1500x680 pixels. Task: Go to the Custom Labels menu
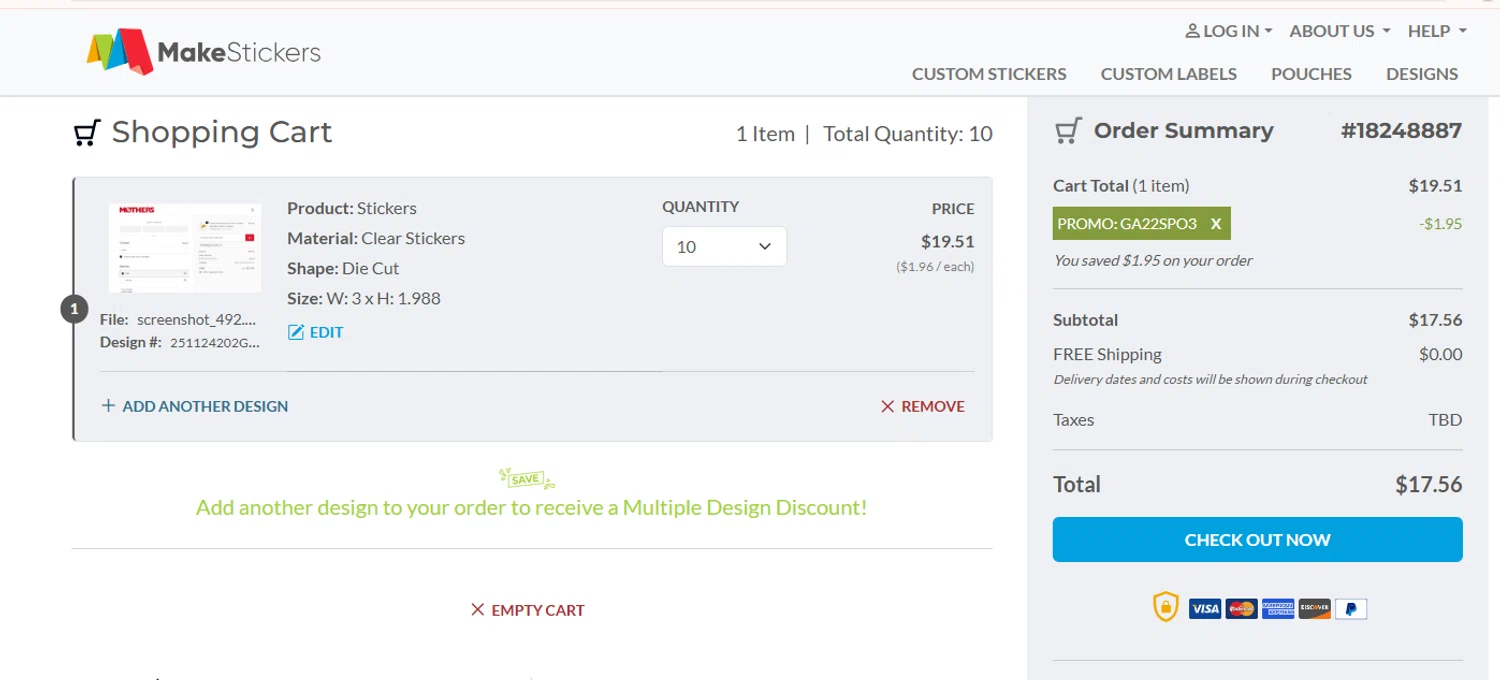pyautogui.click(x=1168, y=74)
